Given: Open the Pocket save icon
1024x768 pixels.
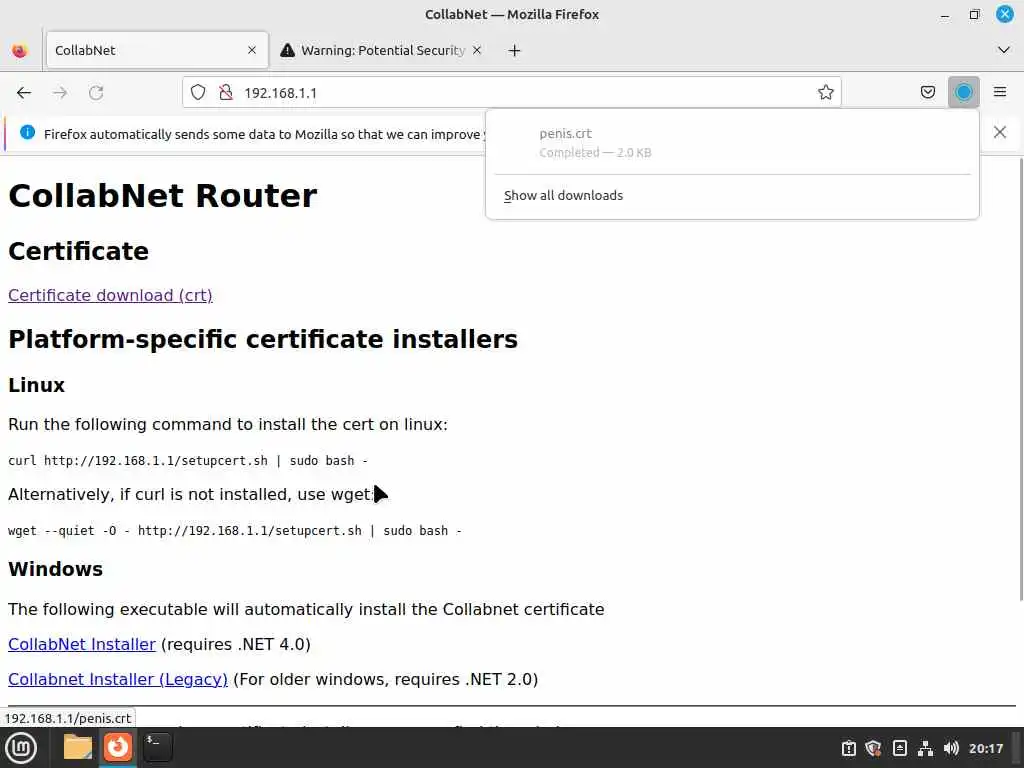Looking at the screenshot, I should 927,92.
